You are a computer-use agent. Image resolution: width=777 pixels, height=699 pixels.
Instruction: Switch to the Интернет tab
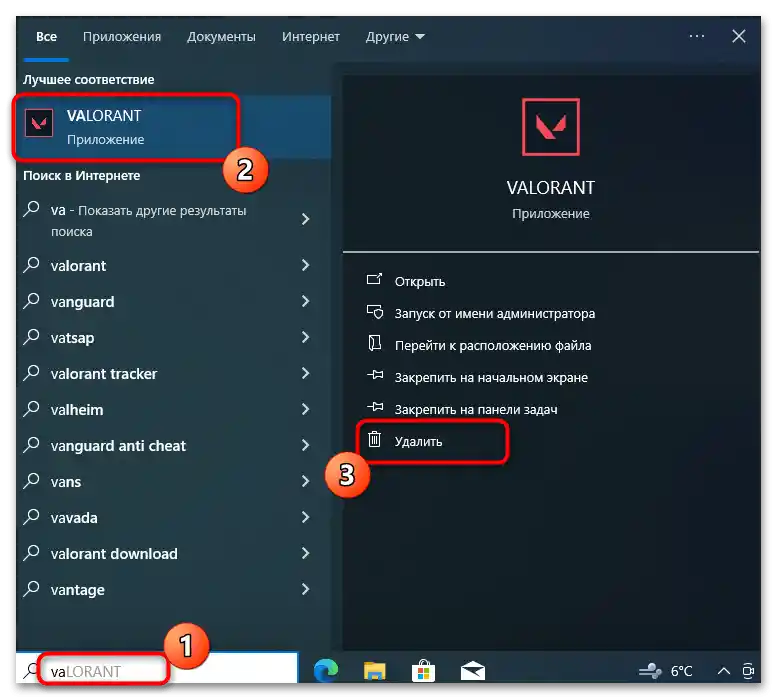pyautogui.click(x=311, y=37)
